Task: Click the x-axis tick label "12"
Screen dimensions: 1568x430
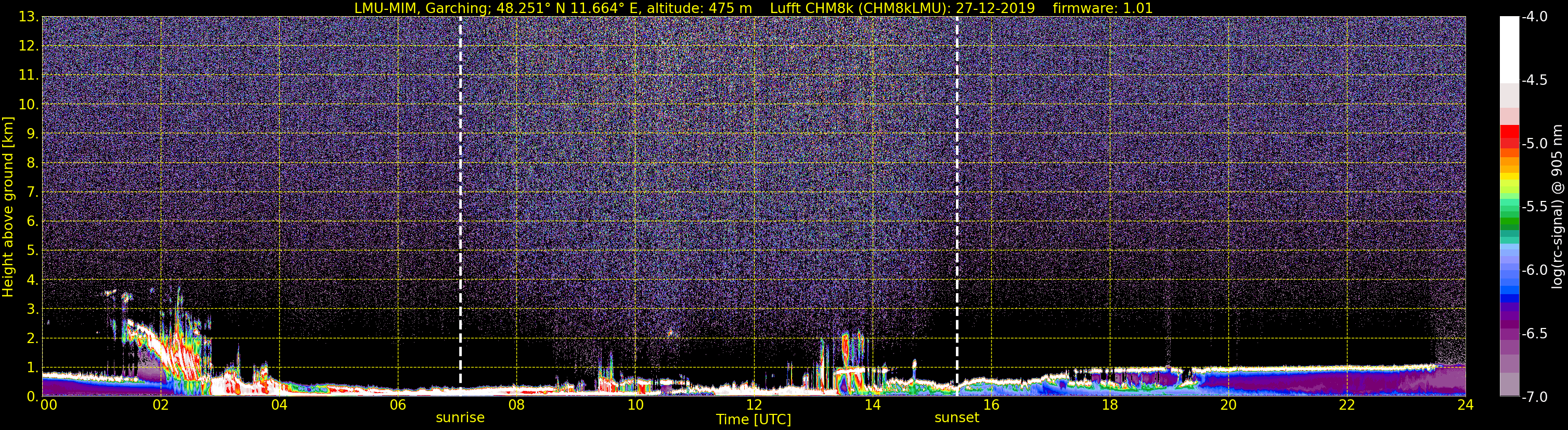Action: click(x=754, y=405)
